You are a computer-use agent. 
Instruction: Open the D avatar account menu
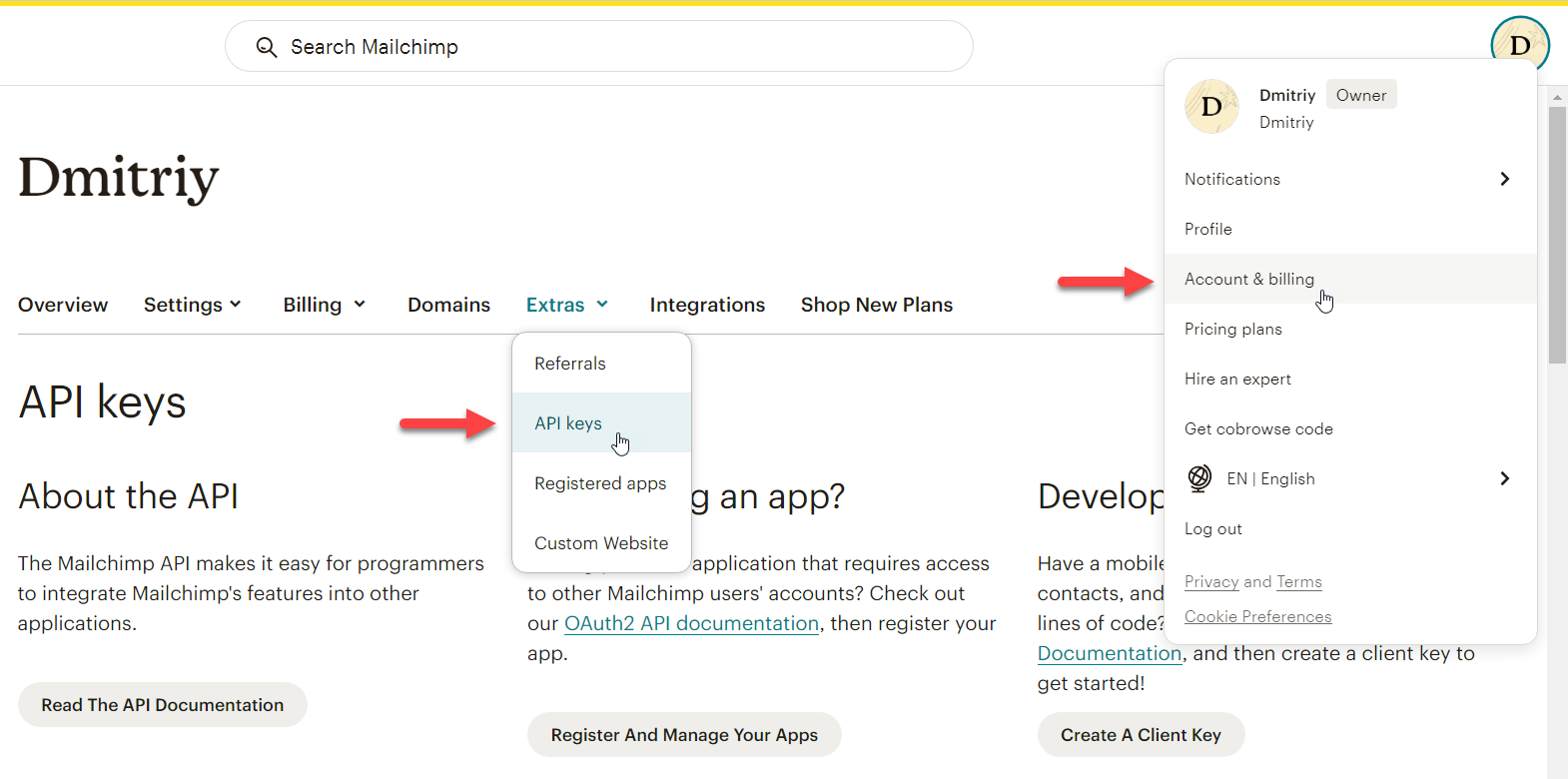(x=1519, y=44)
